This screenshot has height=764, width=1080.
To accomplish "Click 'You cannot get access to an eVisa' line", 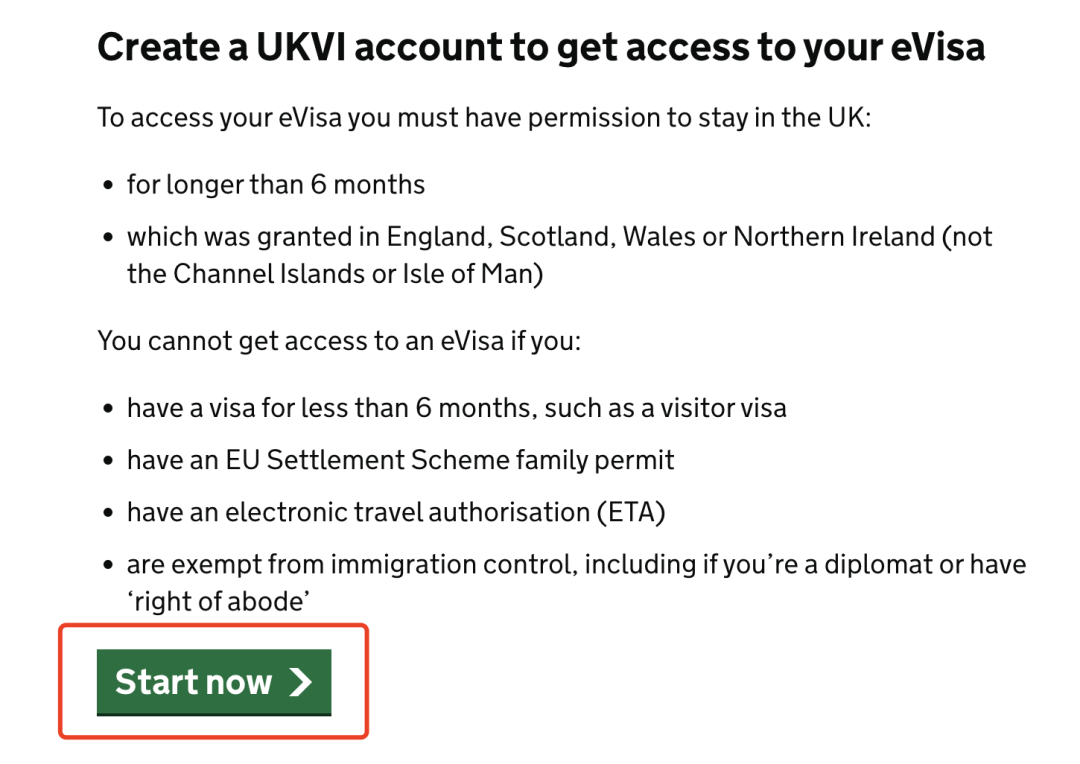I will [339, 341].
